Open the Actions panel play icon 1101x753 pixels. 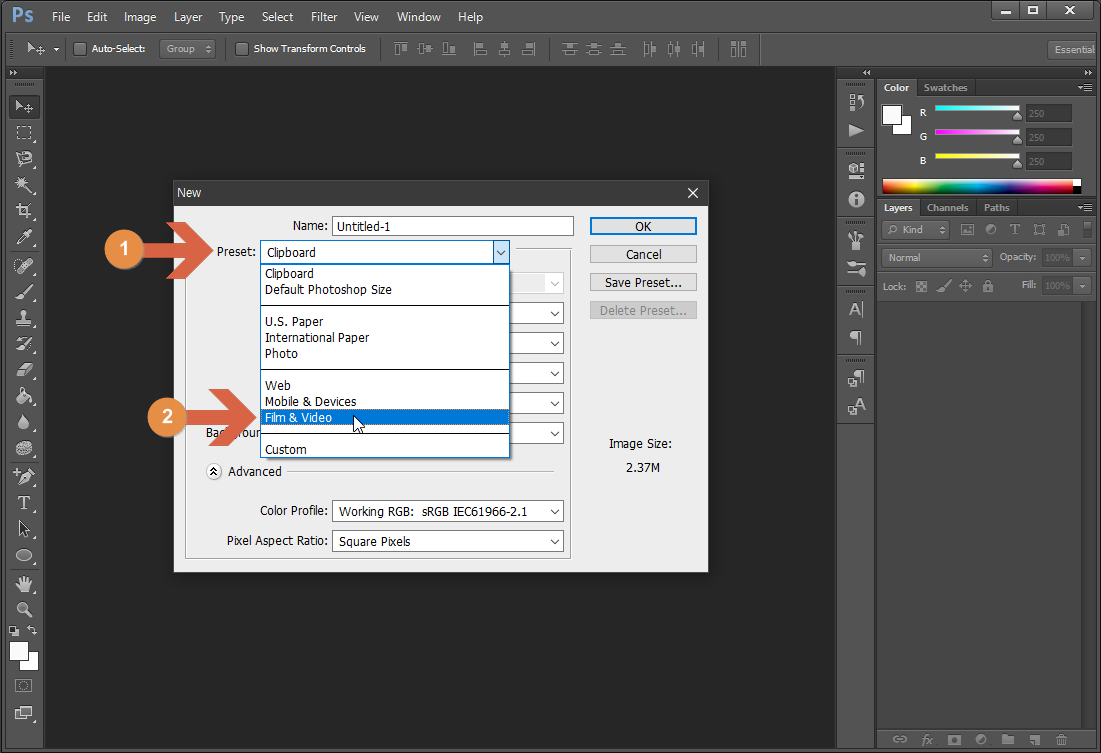tap(856, 130)
